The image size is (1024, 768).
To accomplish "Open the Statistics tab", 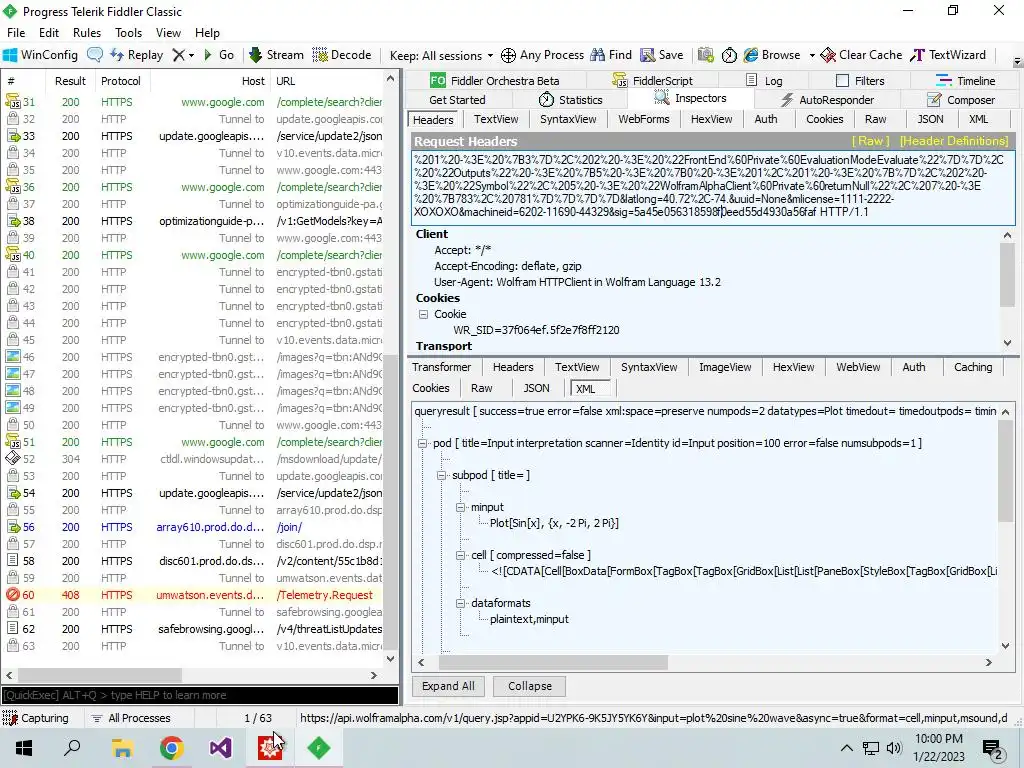I will pyautogui.click(x=570, y=100).
